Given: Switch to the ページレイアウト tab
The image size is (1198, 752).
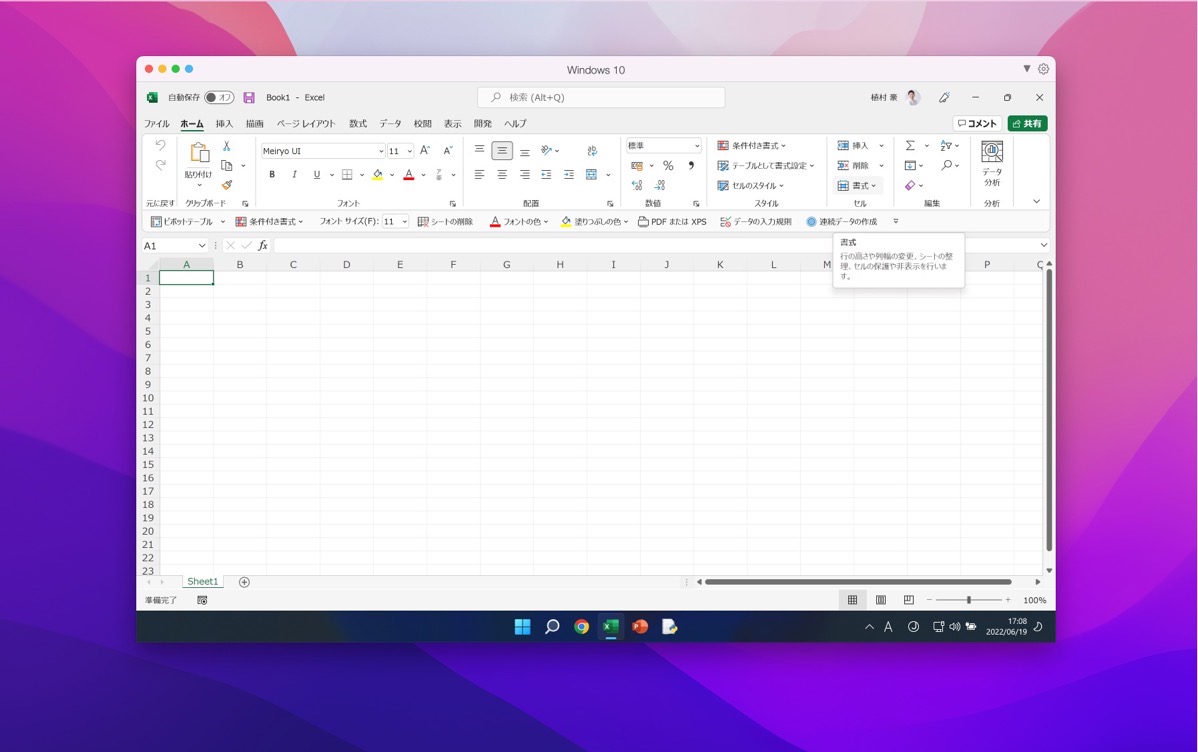Looking at the screenshot, I should click(306, 123).
